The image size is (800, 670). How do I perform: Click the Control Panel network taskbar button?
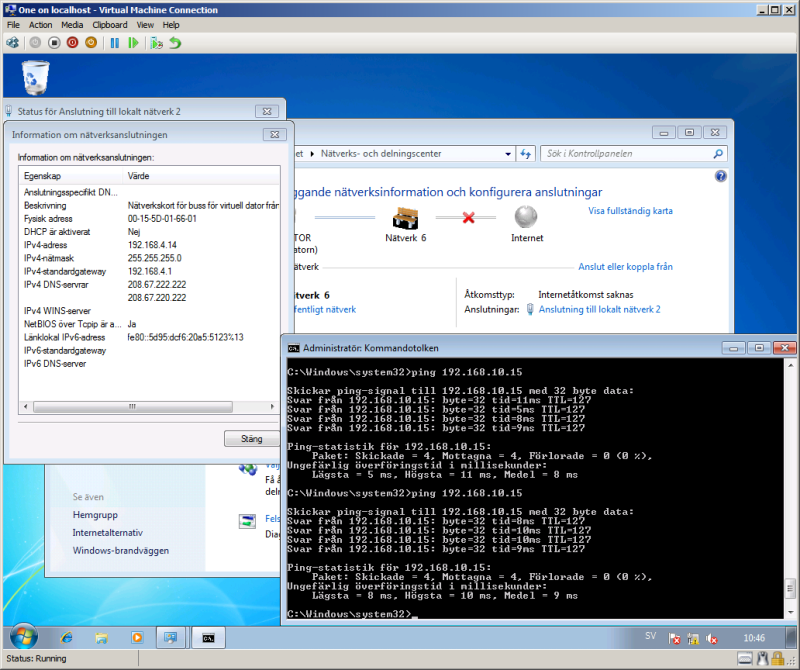point(170,637)
